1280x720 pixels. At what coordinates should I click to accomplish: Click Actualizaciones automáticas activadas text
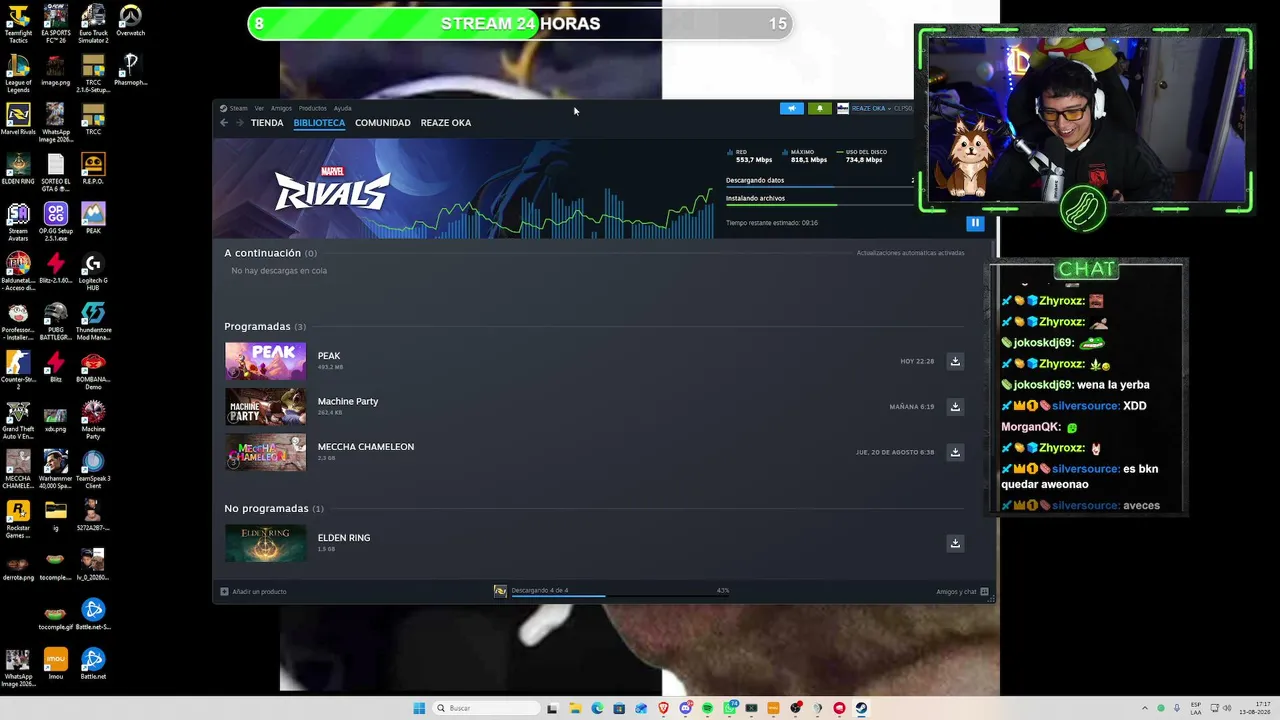point(910,253)
